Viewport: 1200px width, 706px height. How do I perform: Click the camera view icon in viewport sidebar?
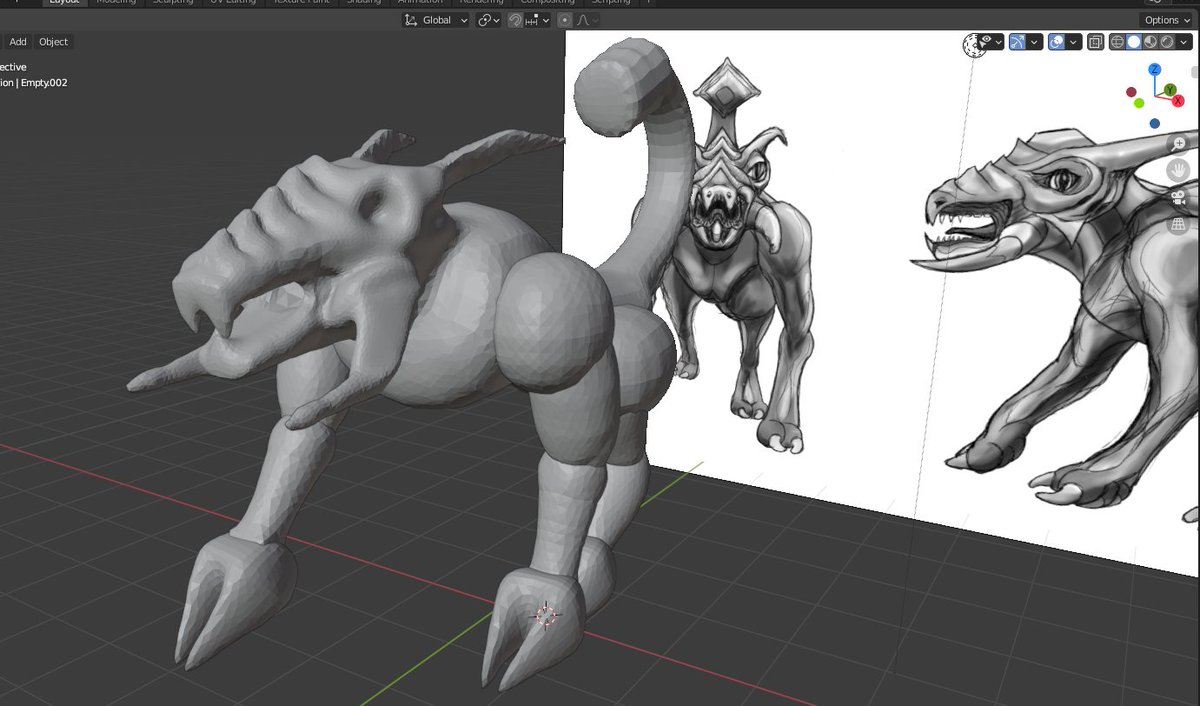[x=1177, y=197]
